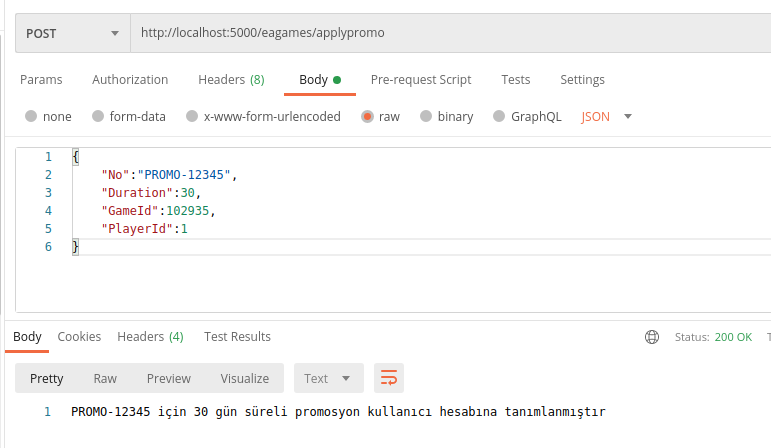Open the Test Results tab
This screenshot has height=448, width=771.
[237, 337]
